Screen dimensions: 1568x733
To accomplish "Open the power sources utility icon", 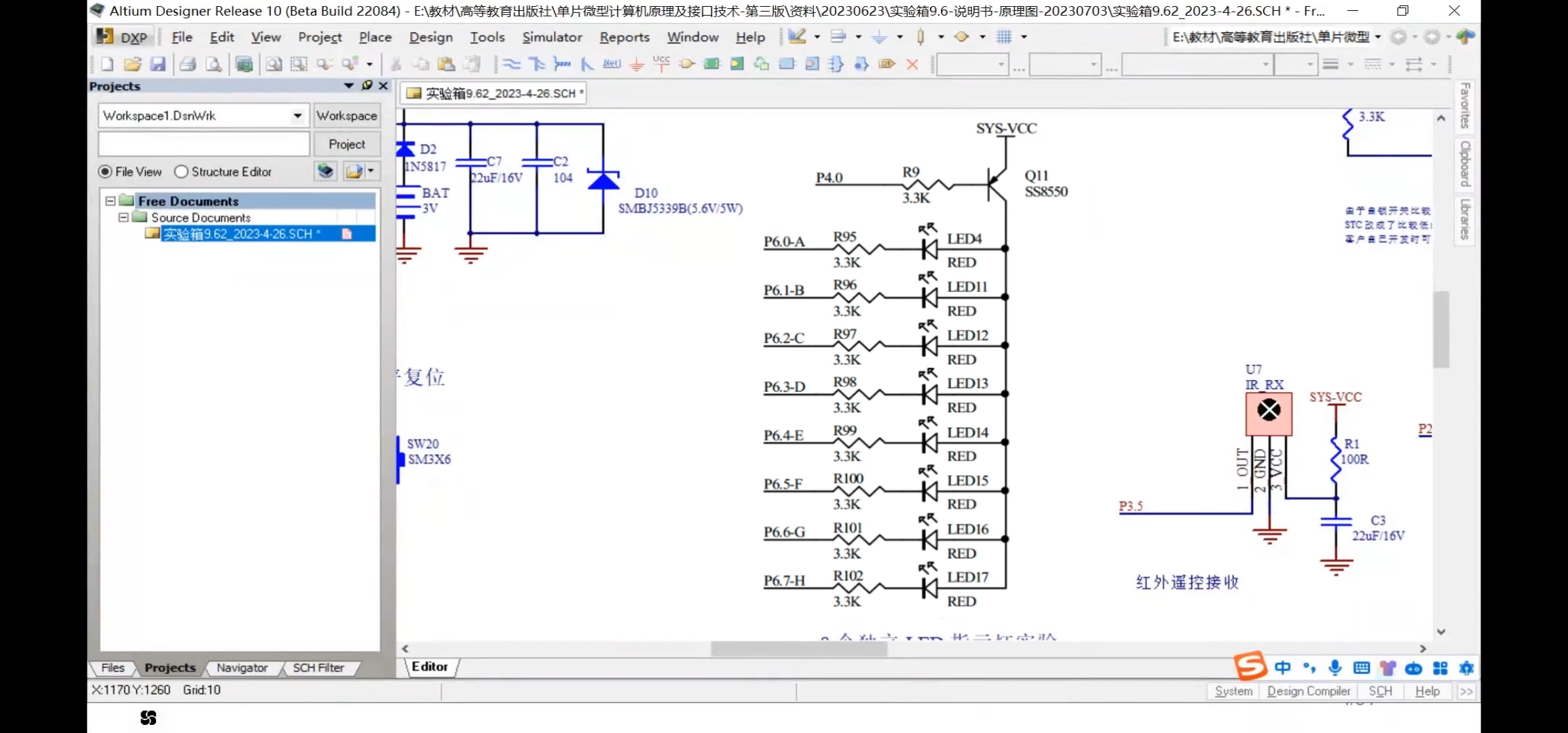I will click(879, 37).
